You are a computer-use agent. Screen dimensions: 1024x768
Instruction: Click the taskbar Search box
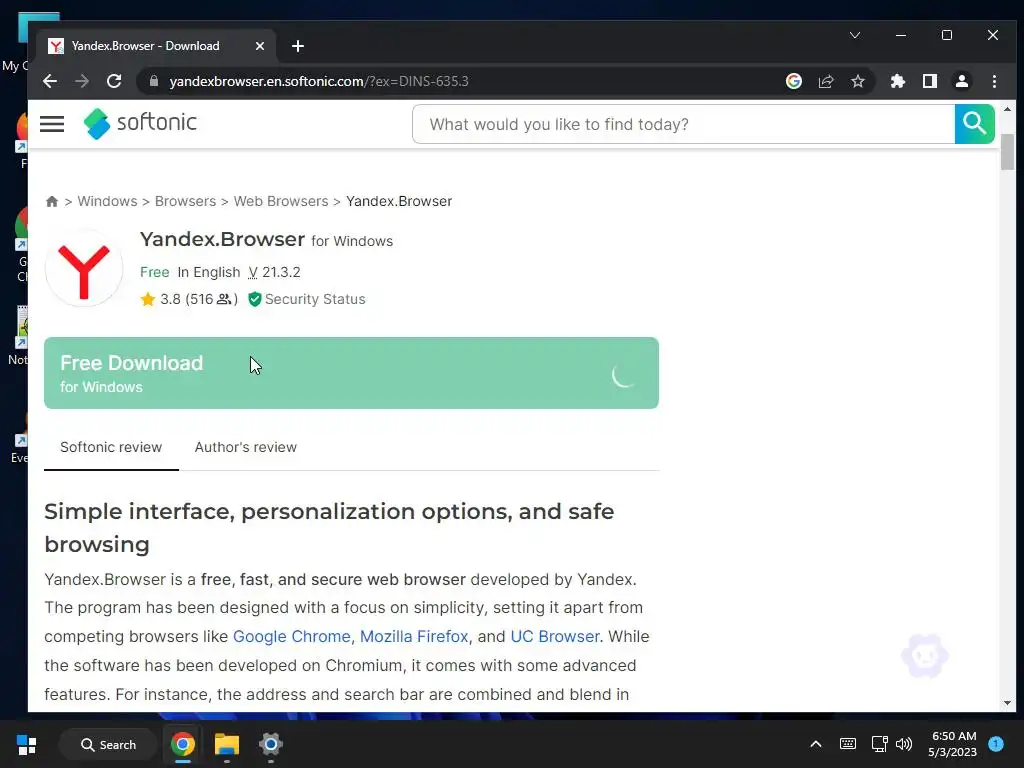pyautogui.click(x=108, y=744)
